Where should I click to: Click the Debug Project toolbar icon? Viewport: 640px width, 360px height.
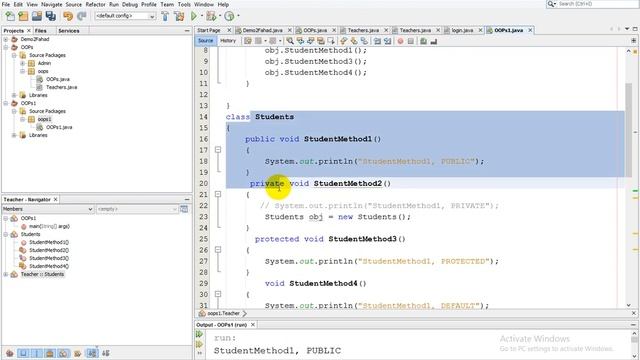[211, 16]
